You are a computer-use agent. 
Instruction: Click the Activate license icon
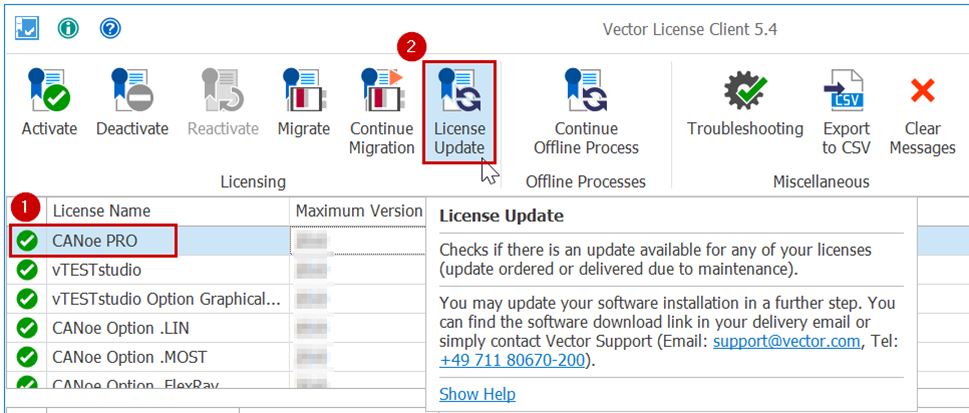[49, 92]
